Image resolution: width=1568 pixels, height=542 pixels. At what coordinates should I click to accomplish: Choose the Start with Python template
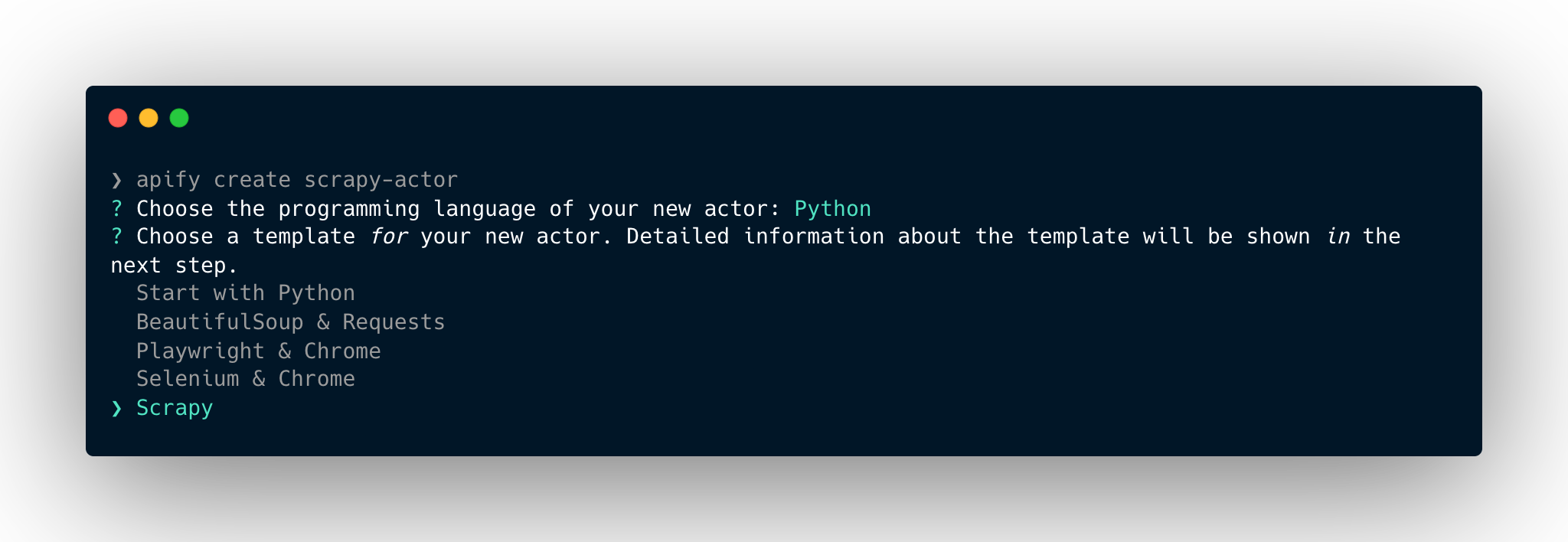(x=246, y=293)
